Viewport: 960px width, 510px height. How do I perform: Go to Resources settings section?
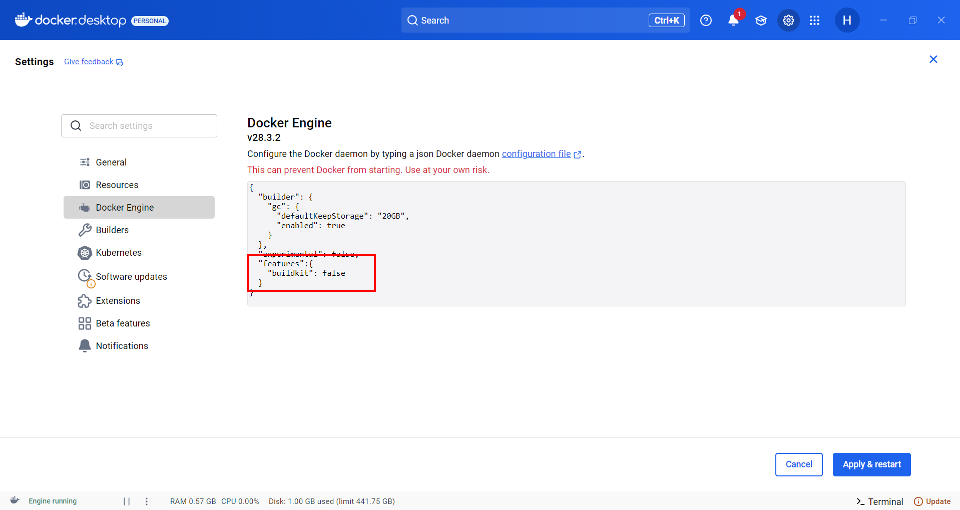click(x=117, y=185)
